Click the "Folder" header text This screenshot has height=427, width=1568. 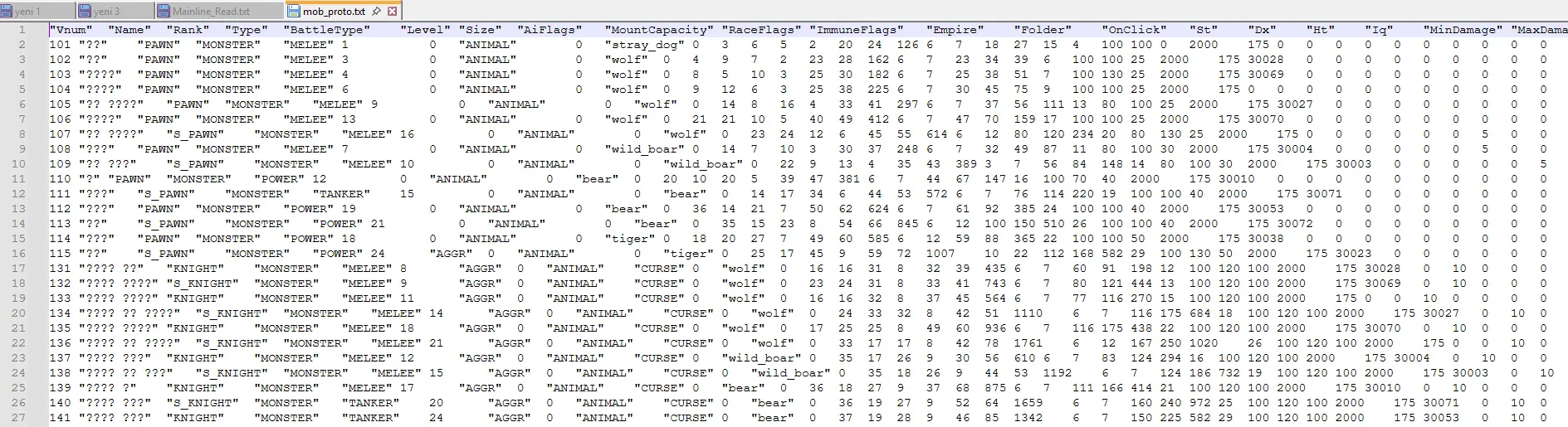(x=1043, y=30)
